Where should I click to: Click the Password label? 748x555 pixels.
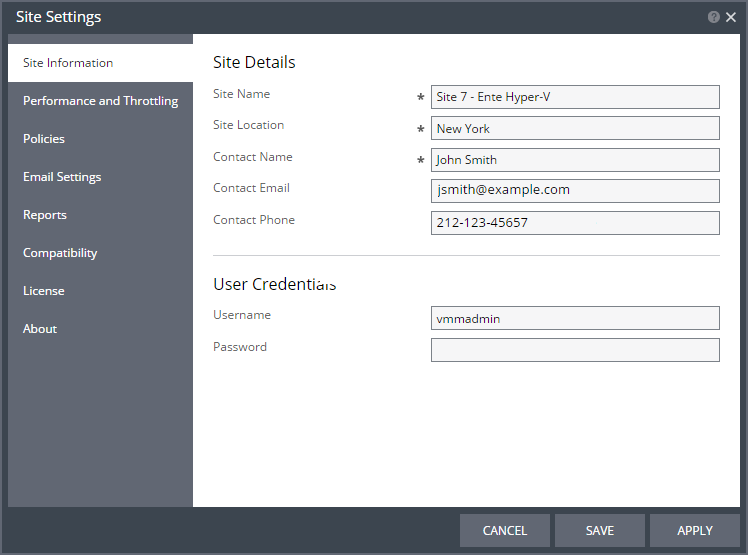click(240, 347)
